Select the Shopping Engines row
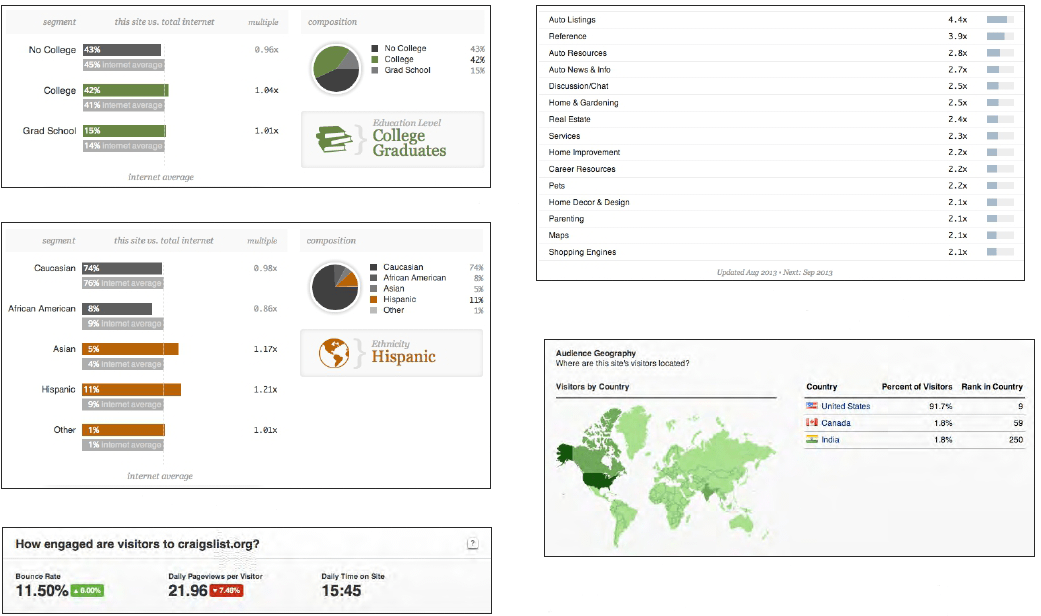Screen dimensions: 1041x616 coord(781,252)
